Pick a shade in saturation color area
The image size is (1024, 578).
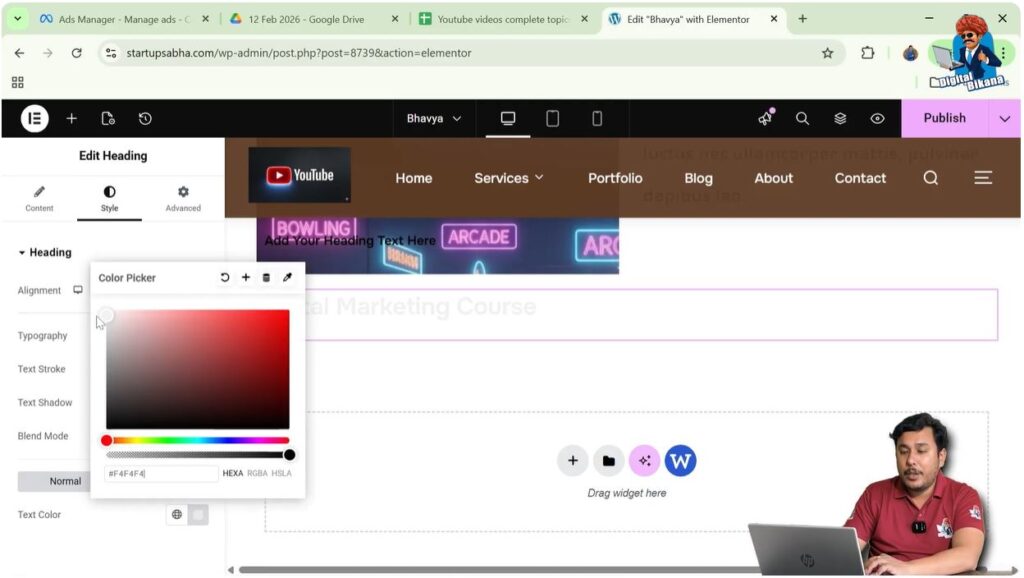pyautogui.click(x=198, y=369)
